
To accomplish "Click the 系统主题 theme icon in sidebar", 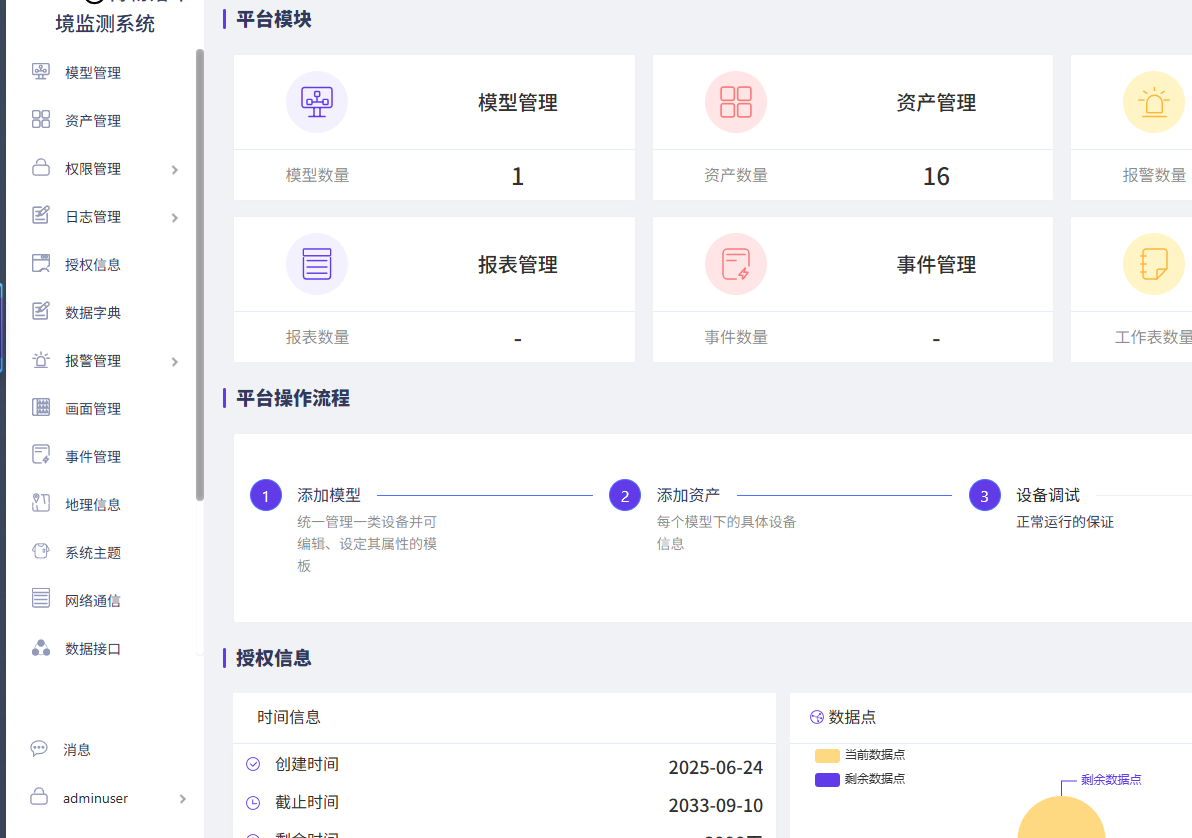I will (41, 551).
